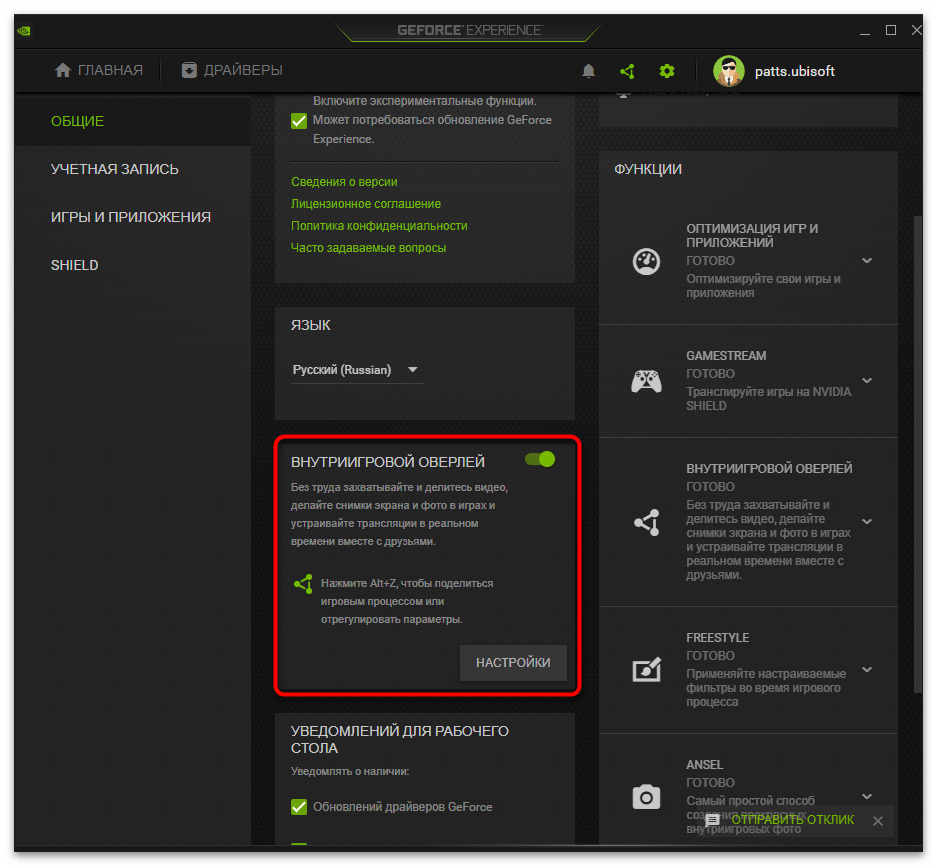Click the ФУНКЦИИ heading text
The width and height of the screenshot is (937, 866).
point(648,169)
